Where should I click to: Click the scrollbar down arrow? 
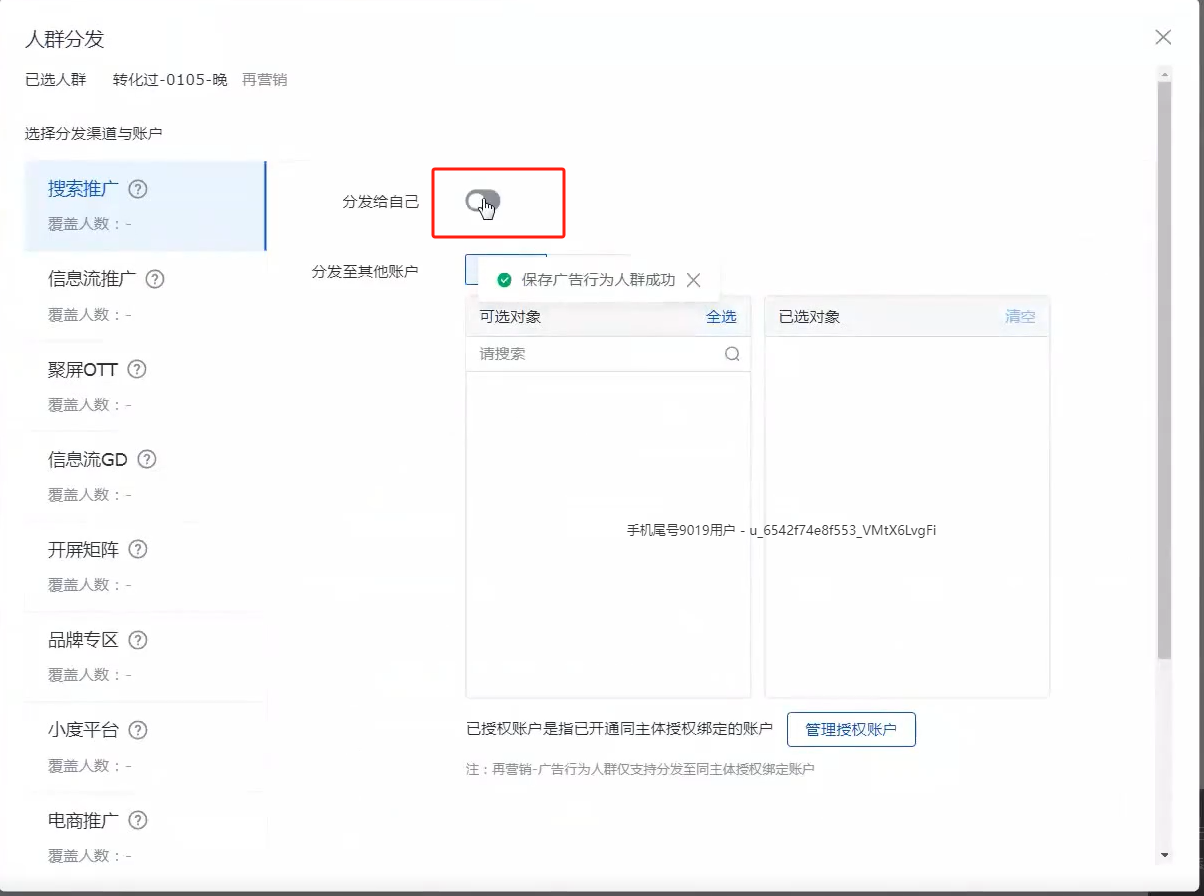click(1163, 856)
